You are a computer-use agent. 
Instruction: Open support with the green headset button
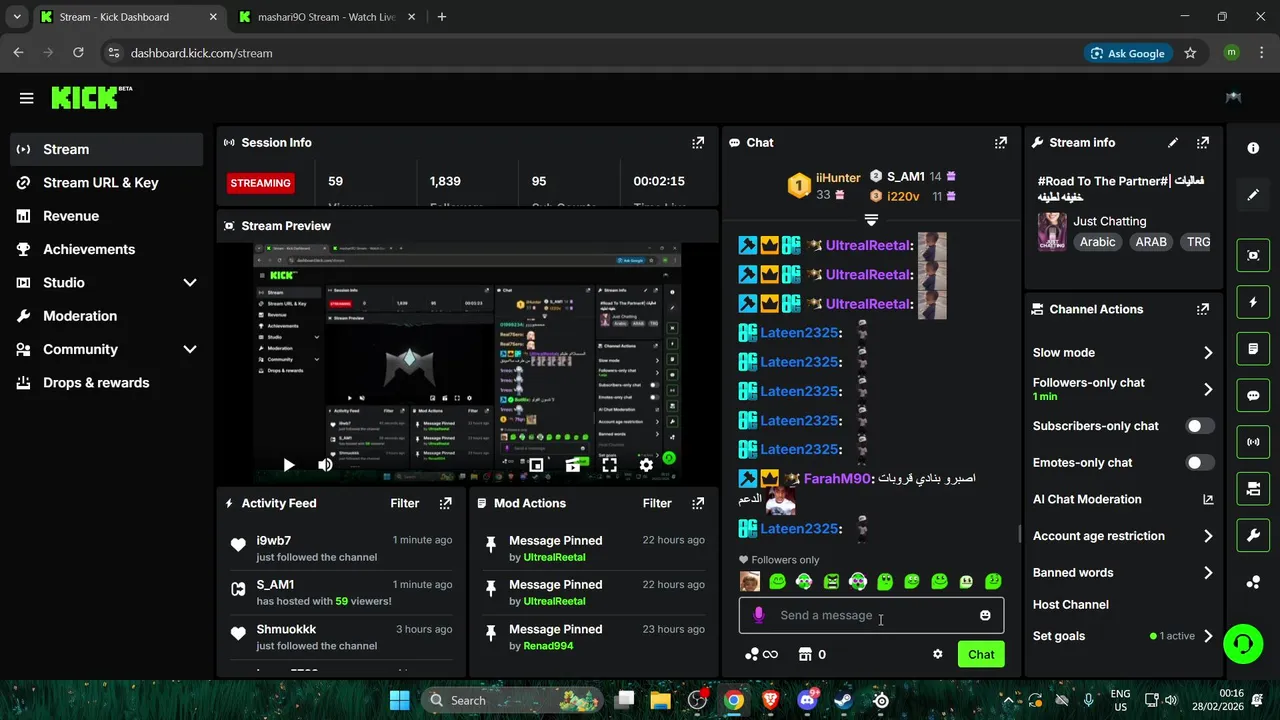click(x=1243, y=642)
